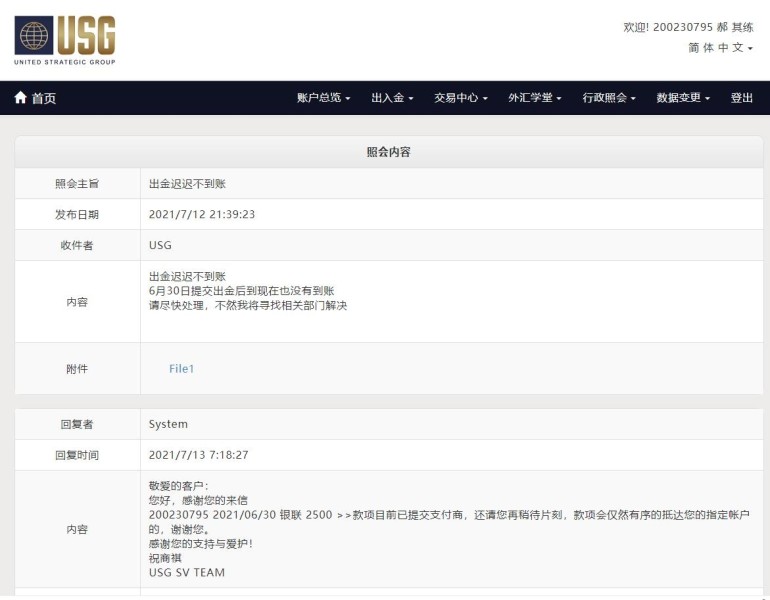
Task: Open the 账户总览 dropdown menu
Action: pos(324,98)
